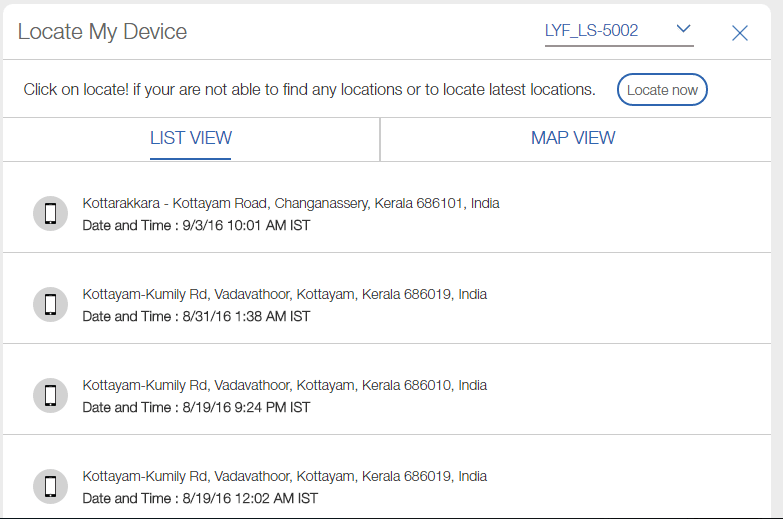Click the phone icon for the 8/31/16 entry

click(x=50, y=305)
